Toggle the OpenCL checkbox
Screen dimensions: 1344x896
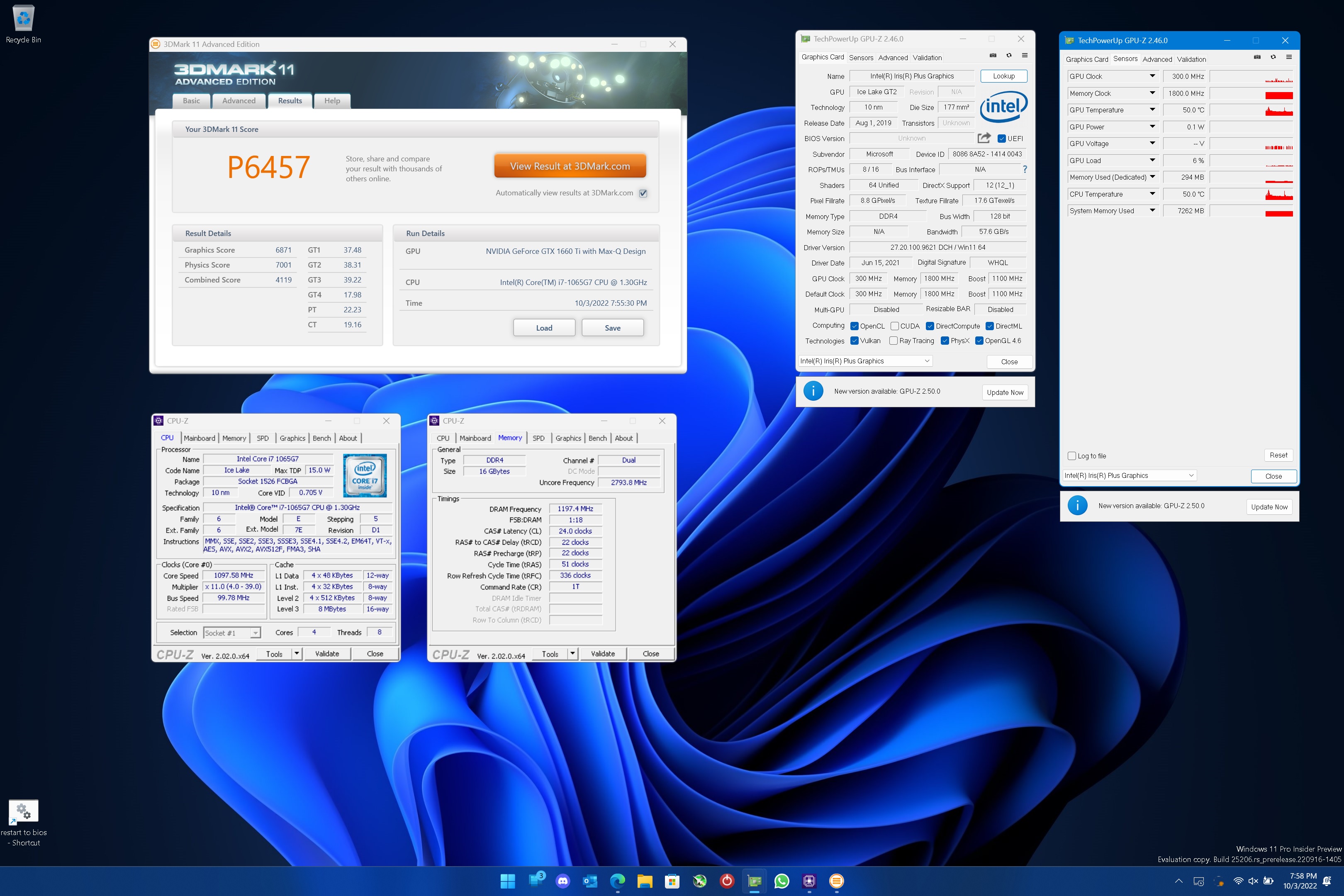(854, 326)
